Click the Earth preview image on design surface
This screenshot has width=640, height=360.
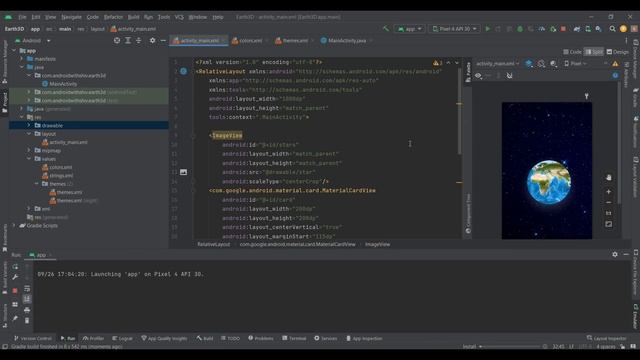(549, 182)
